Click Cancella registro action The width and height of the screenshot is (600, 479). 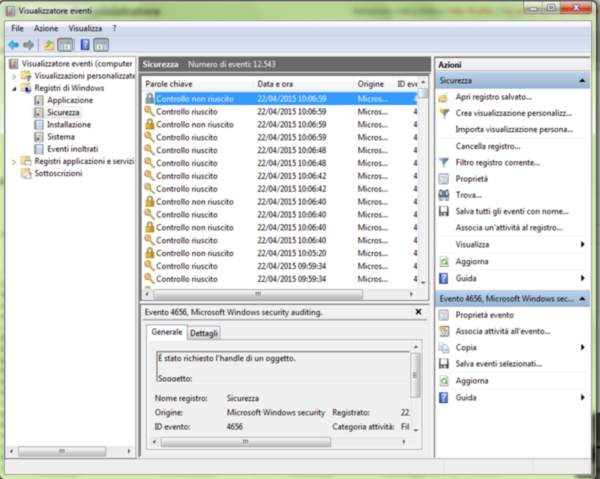(x=488, y=146)
